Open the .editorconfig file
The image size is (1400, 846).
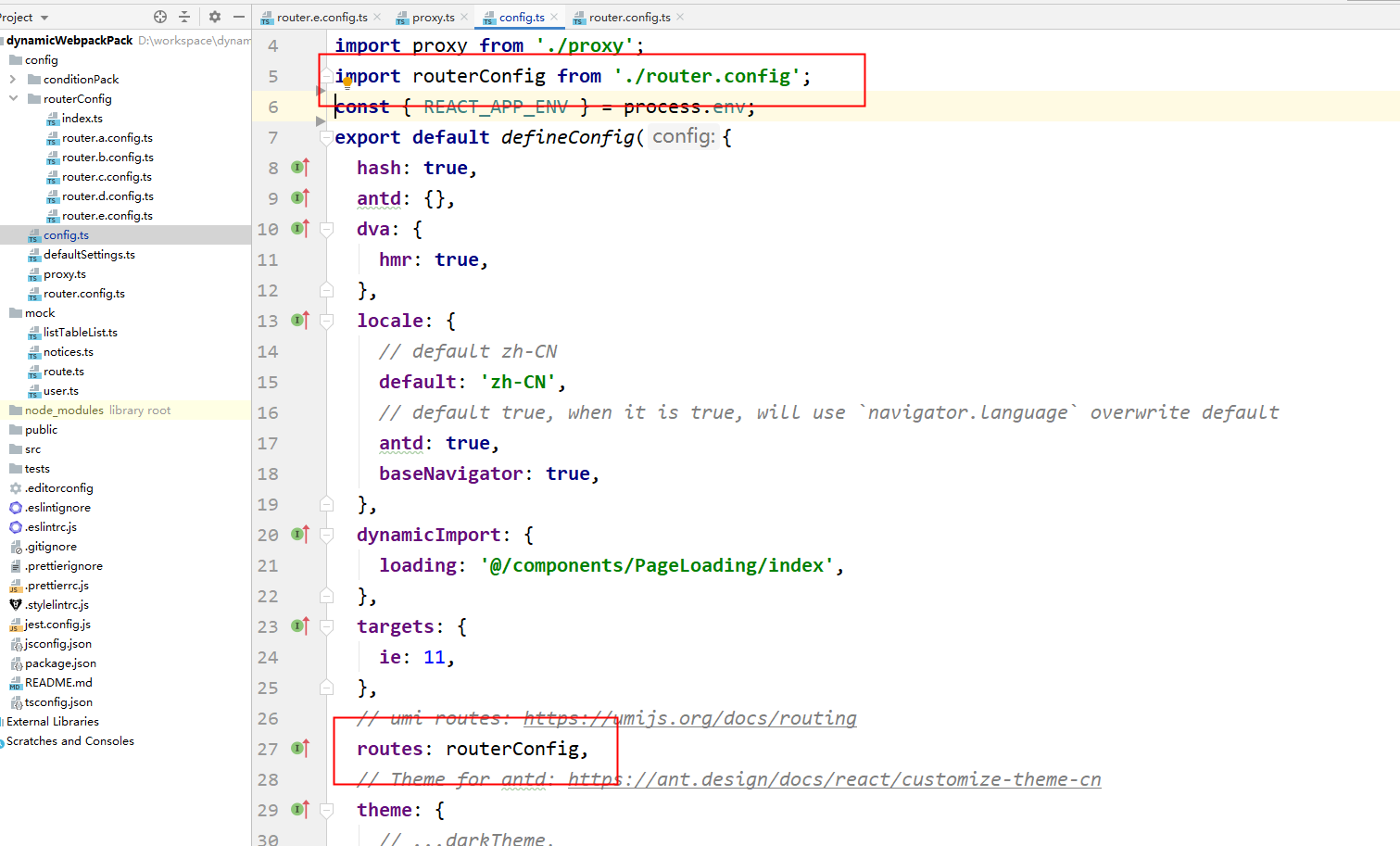59,488
